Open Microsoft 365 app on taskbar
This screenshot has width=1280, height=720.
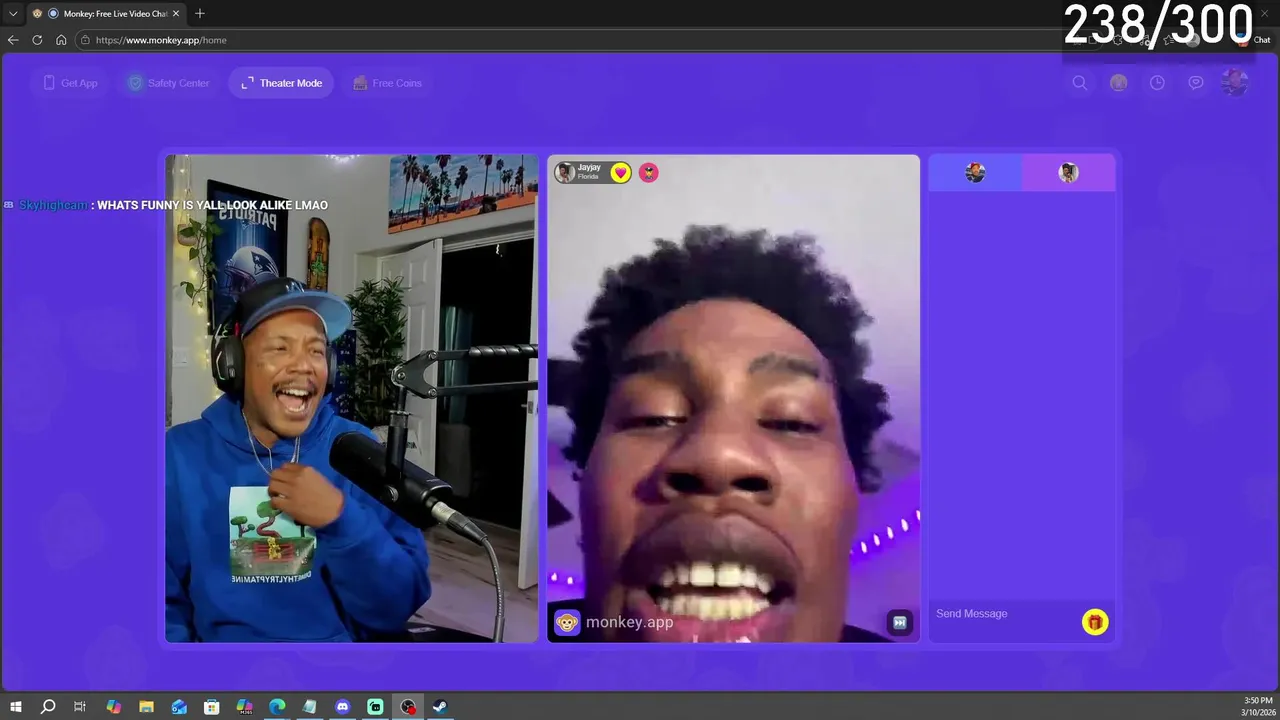(x=245, y=707)
